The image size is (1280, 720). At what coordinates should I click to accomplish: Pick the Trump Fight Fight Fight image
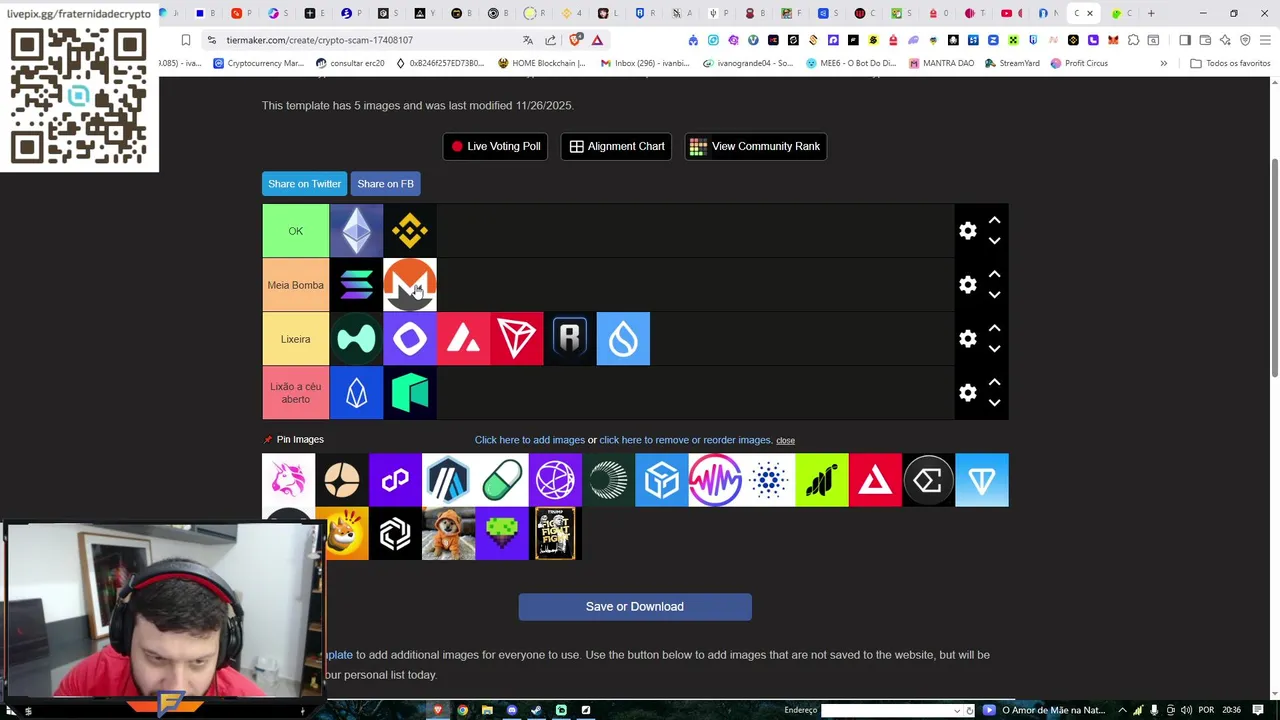point(555,534)
